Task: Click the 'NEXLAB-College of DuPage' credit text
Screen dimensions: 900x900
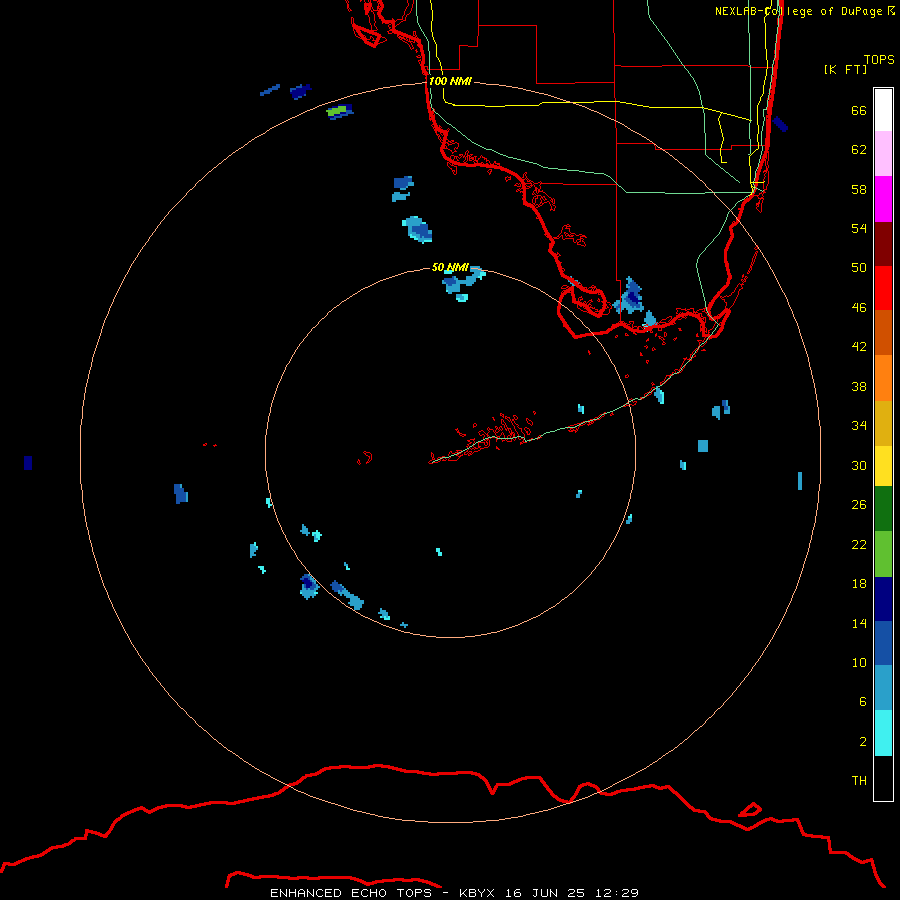Action: click(x=799, y=11)
